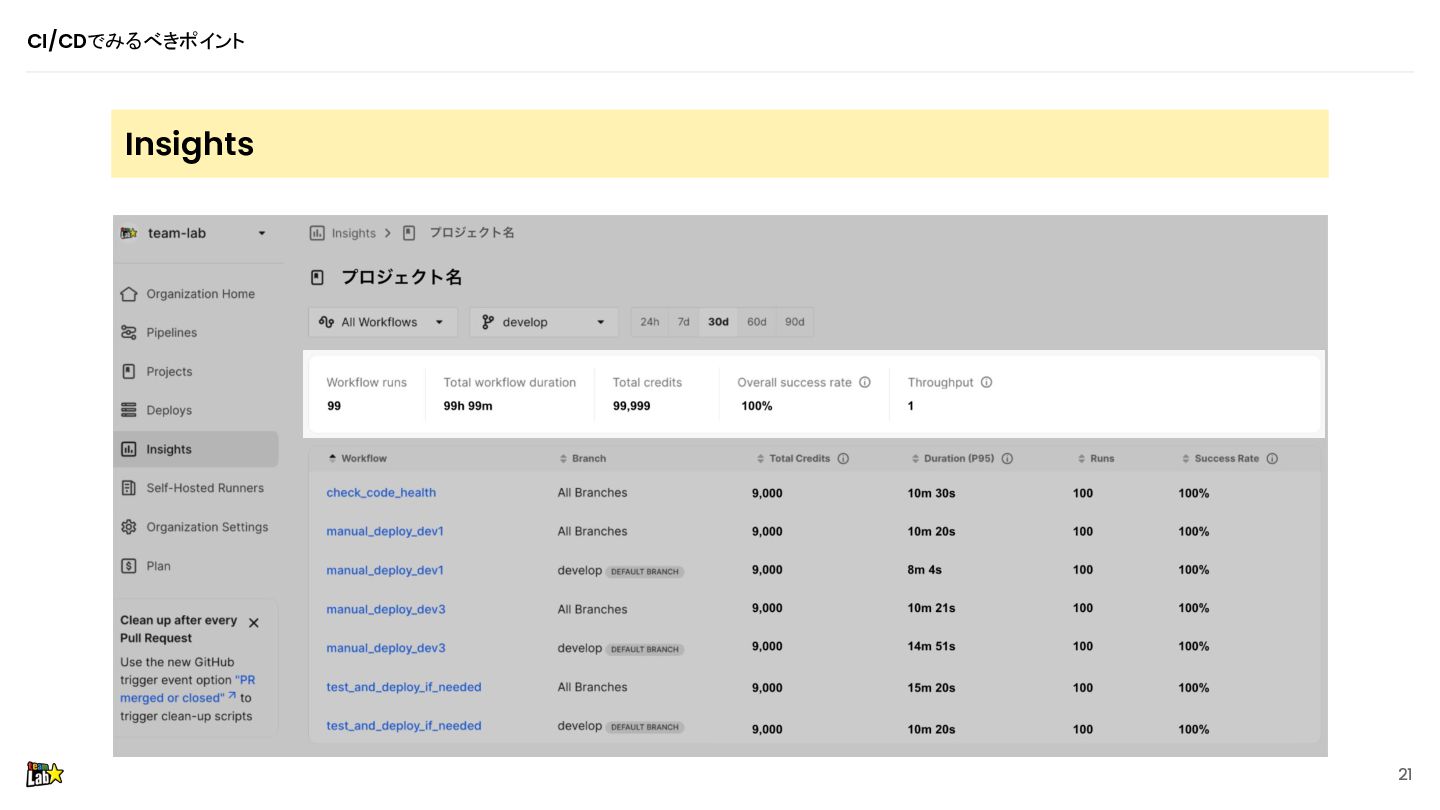
Task: Click the Organization Home house icon
Action: point(128,294)
